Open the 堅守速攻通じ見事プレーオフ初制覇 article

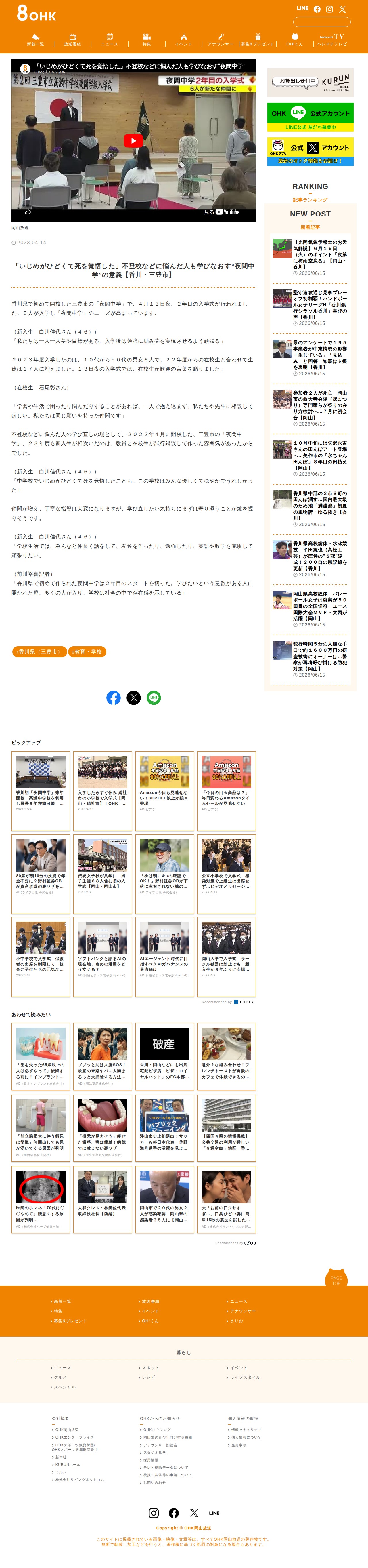pos(310,307)
